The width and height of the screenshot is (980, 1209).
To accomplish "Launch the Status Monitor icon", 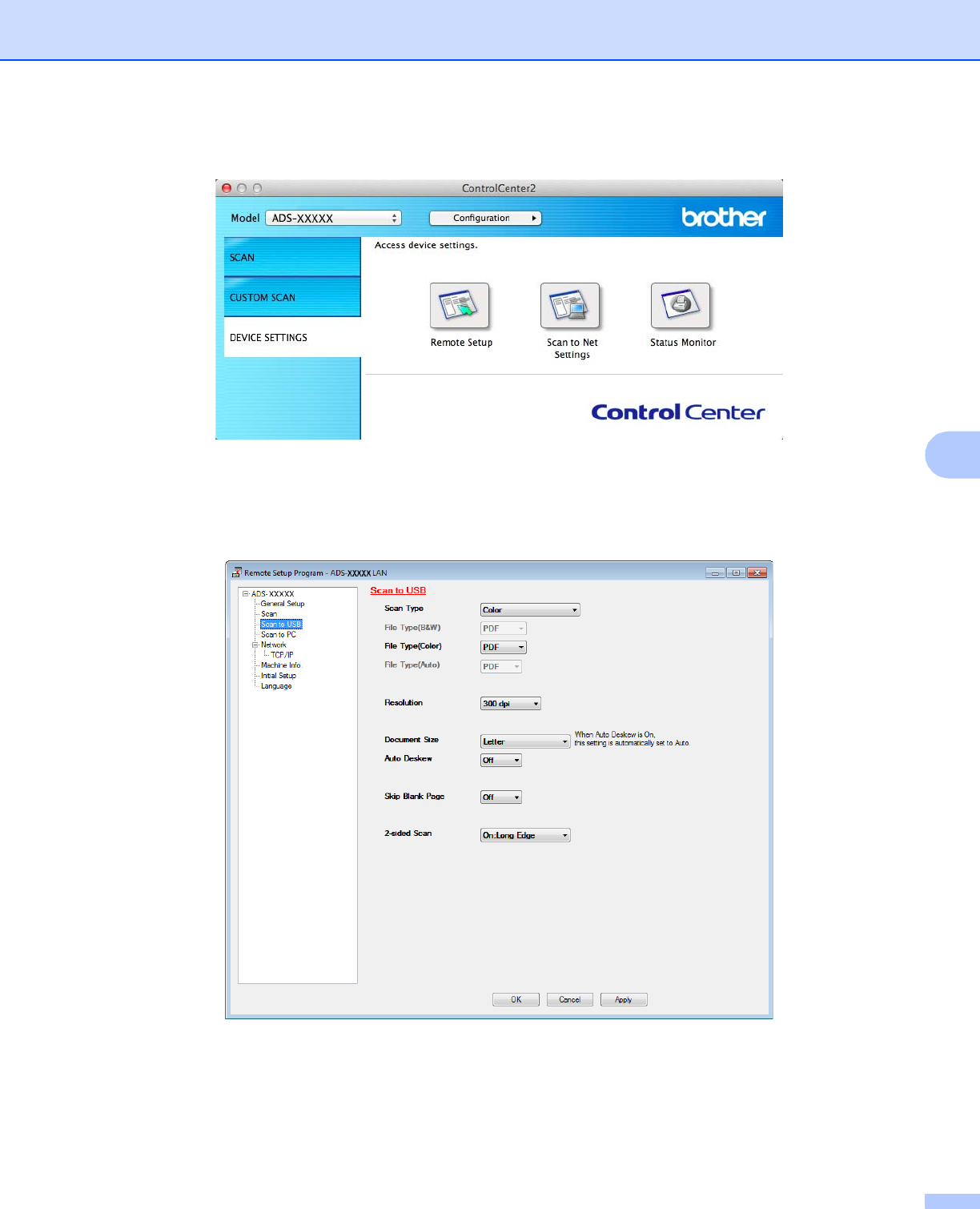I will pyautogui.click(x=681, y=306).
